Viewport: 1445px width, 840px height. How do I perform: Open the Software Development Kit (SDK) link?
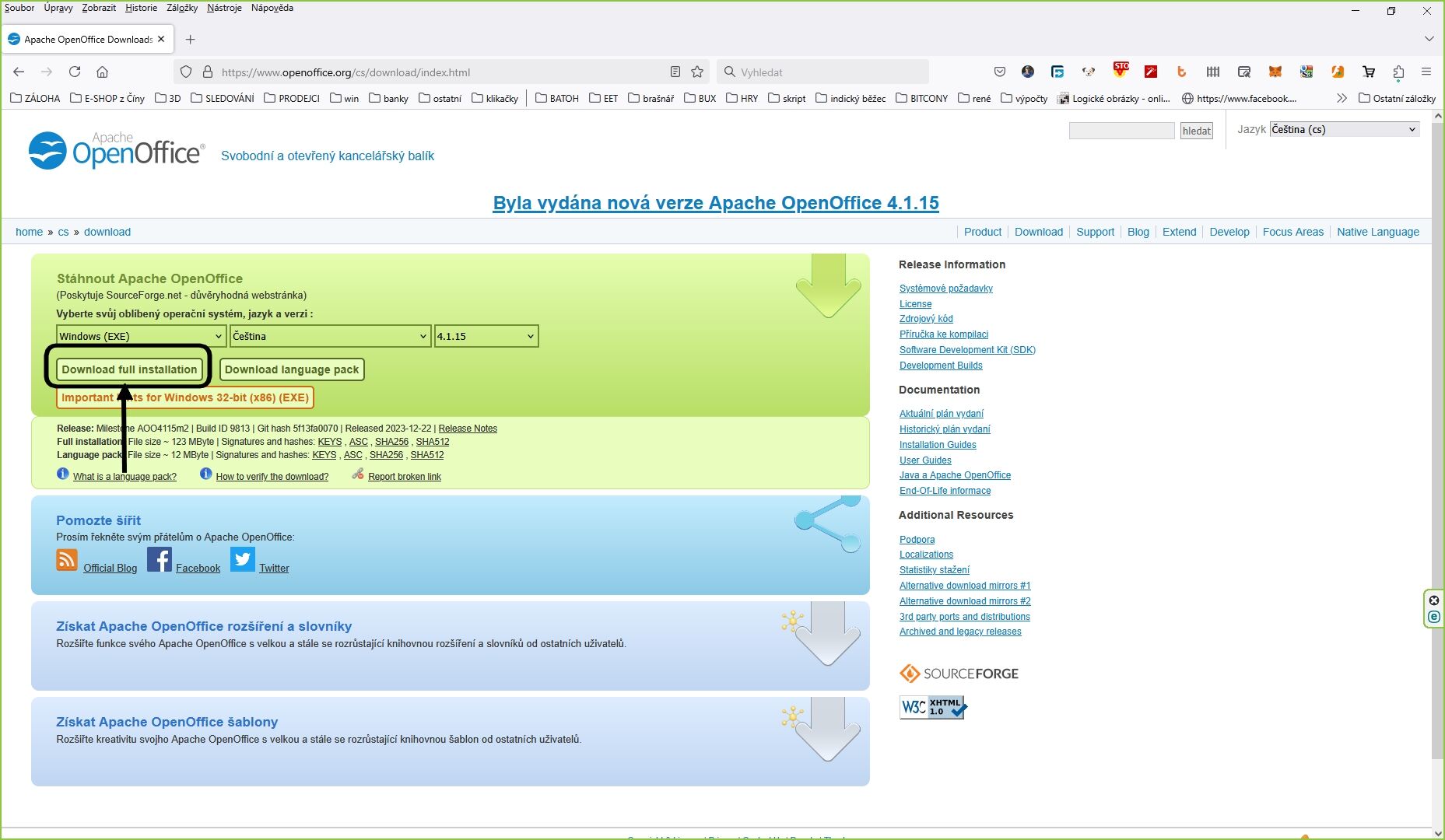[967, 350]
